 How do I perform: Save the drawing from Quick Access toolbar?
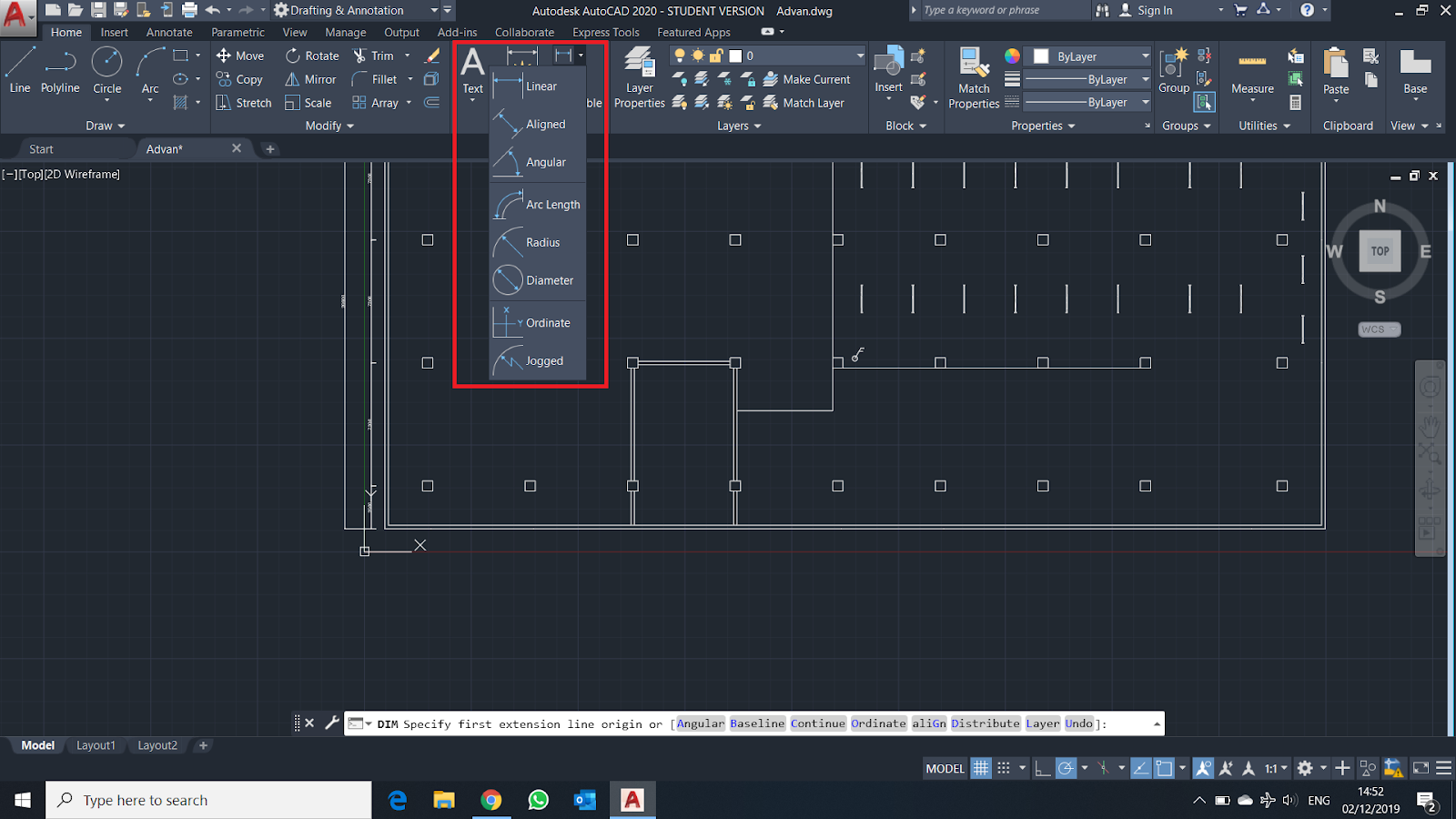pos(98,10)
